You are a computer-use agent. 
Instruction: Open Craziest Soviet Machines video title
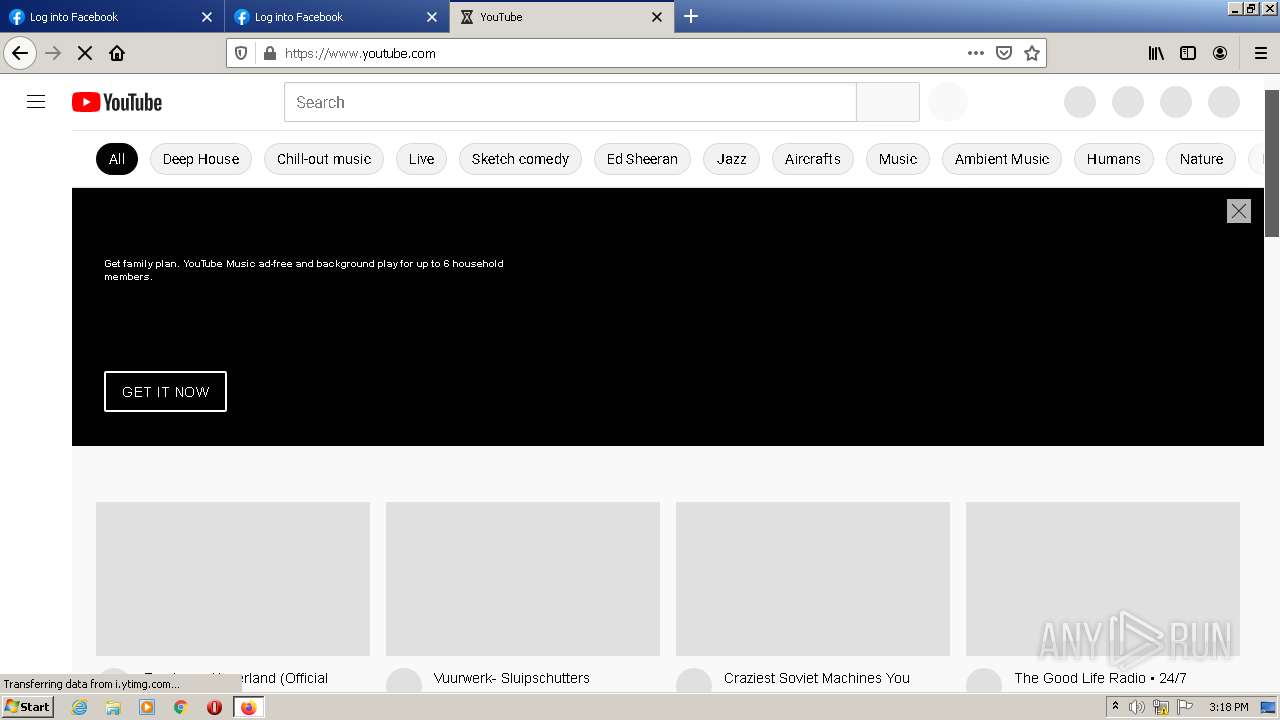[817, 678]
